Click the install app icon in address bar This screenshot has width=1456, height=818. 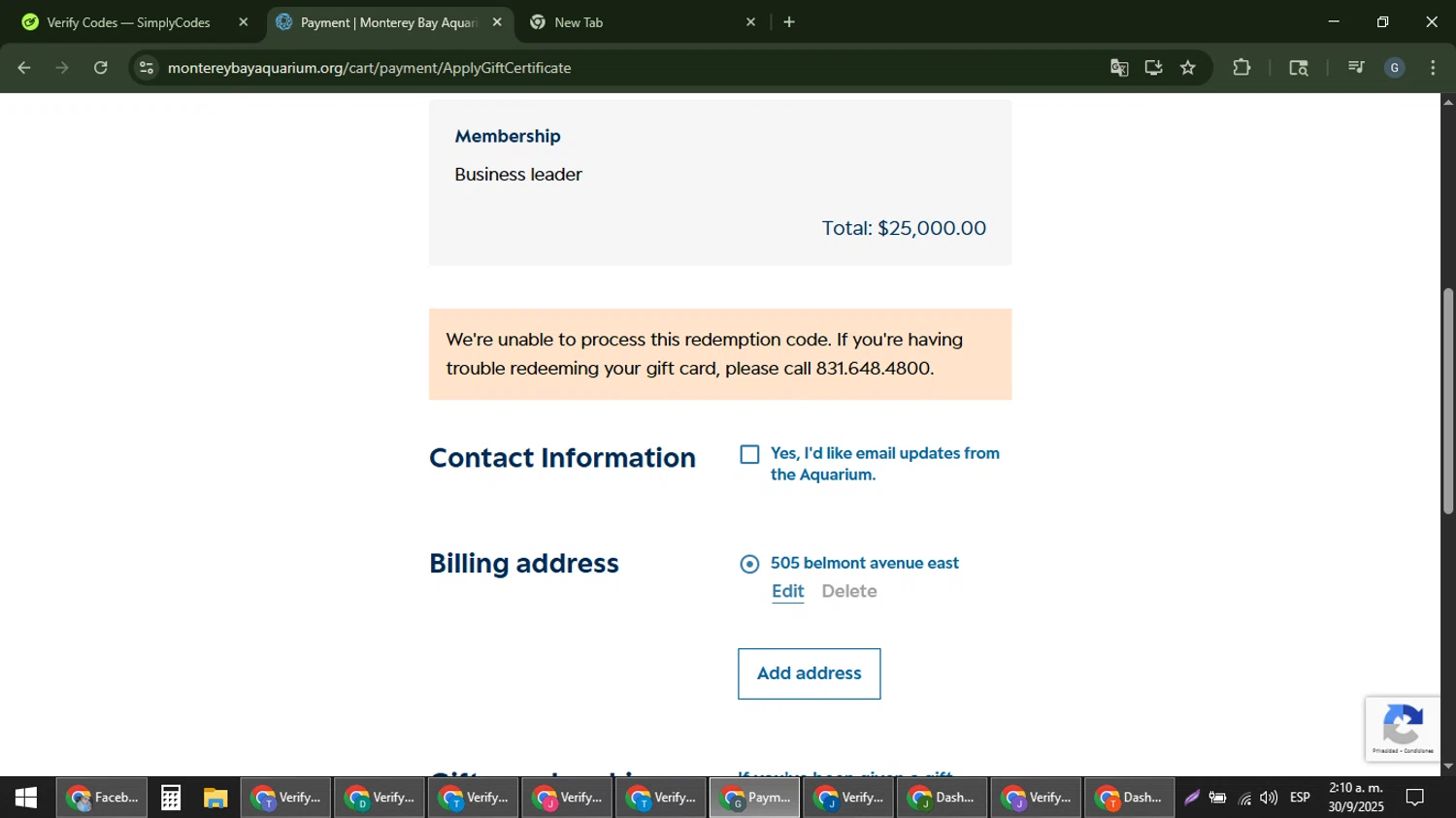[1153, 68]
